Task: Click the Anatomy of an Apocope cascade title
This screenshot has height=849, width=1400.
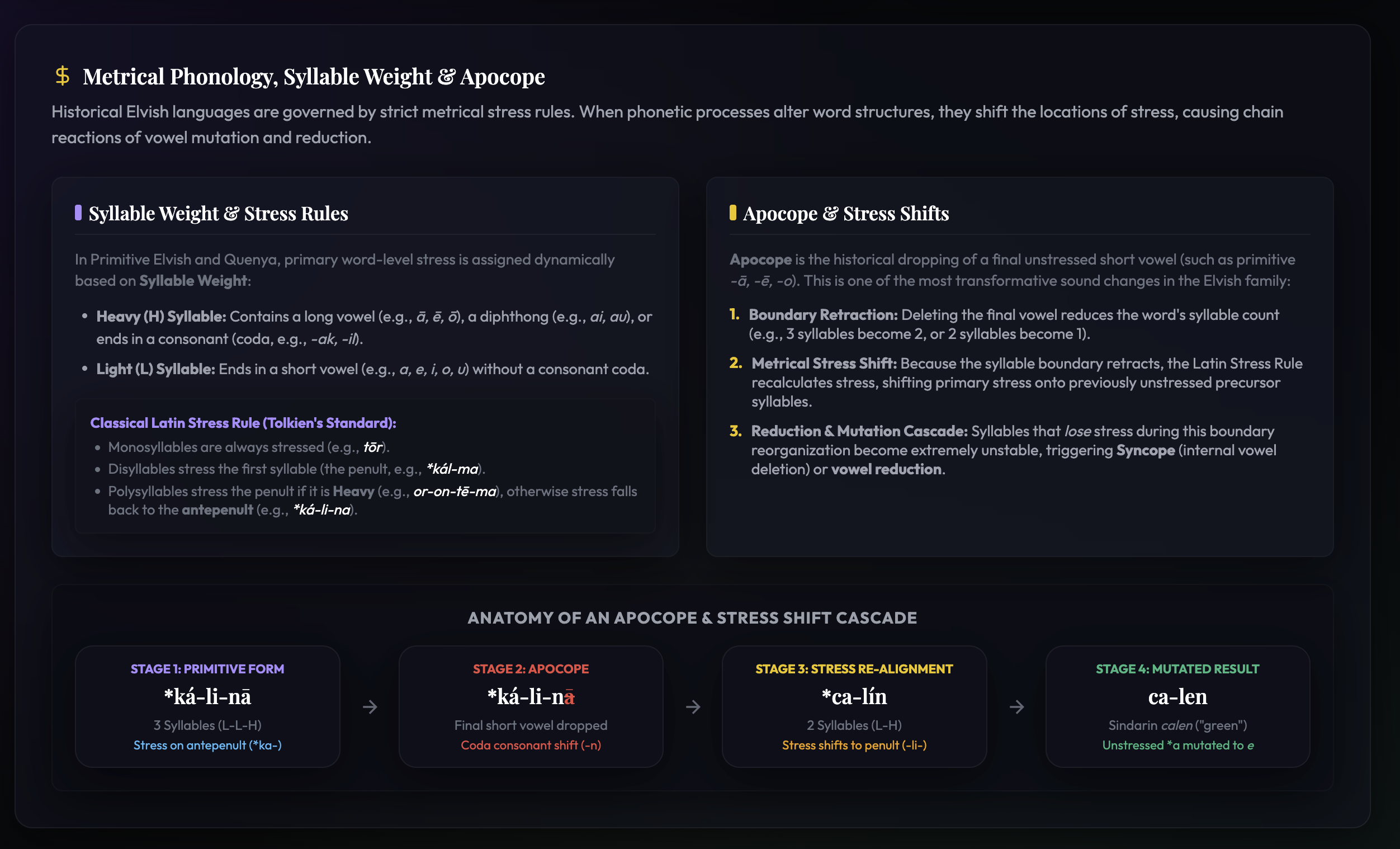Action: pos(692,617)
